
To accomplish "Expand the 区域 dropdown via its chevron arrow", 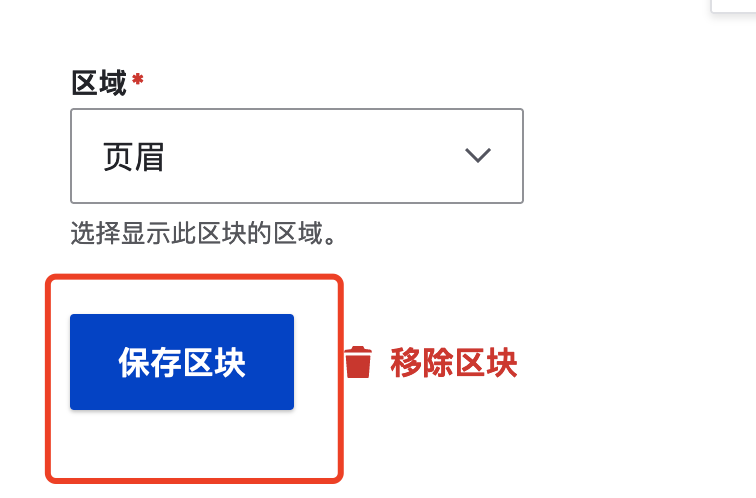I will (x=477, y=156).
